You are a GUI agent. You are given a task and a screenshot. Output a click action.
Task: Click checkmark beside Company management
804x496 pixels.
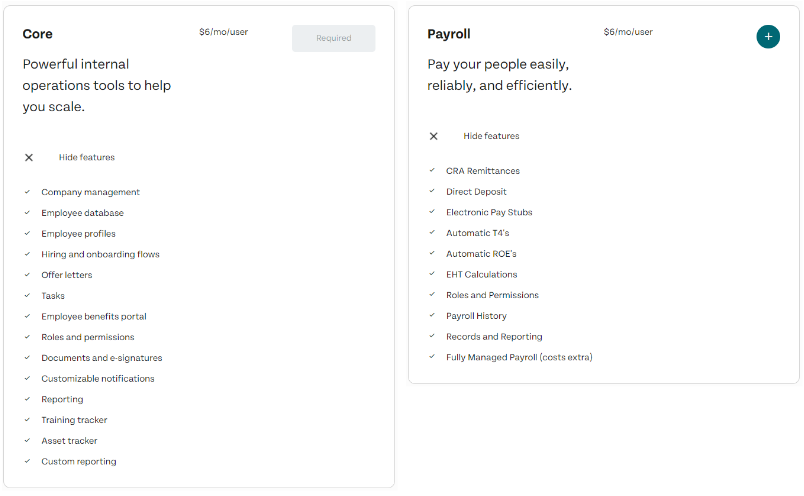[x=28, y=192]
